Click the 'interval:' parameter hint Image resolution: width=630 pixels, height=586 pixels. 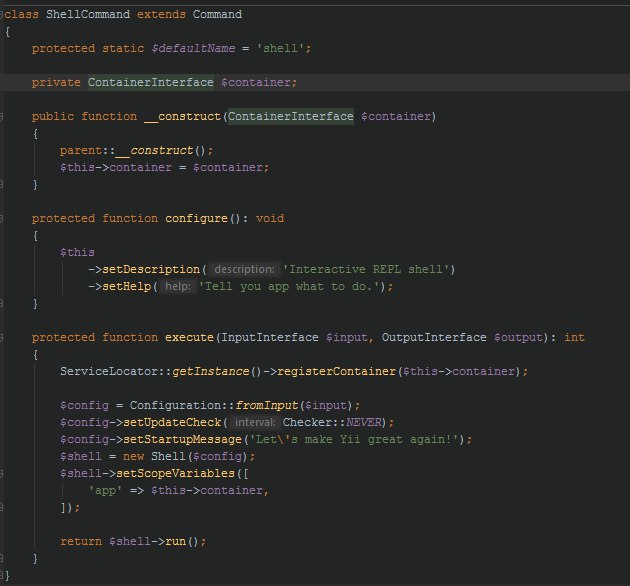click(255, 422)
